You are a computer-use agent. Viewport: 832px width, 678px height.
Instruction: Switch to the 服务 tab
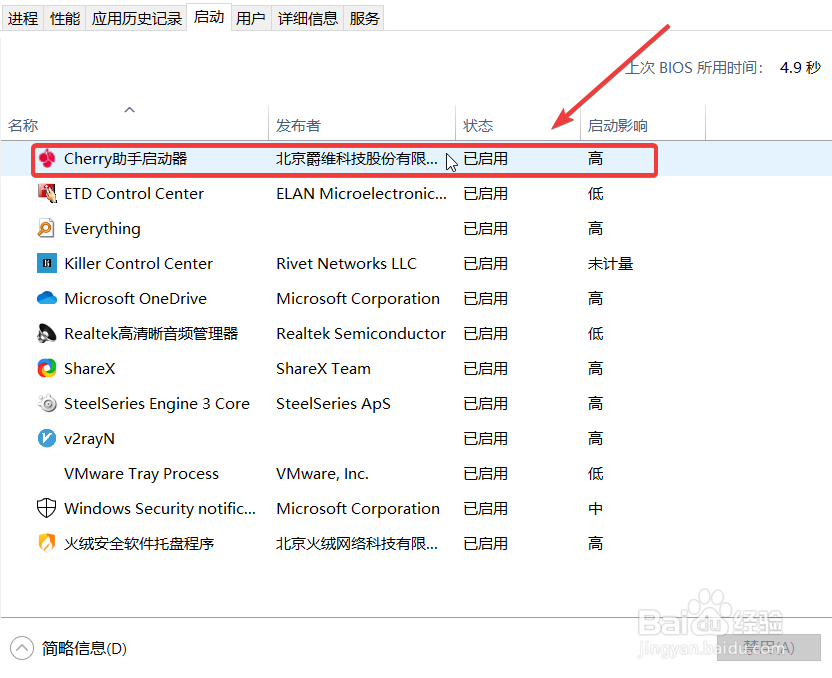(x=364, y=17)
